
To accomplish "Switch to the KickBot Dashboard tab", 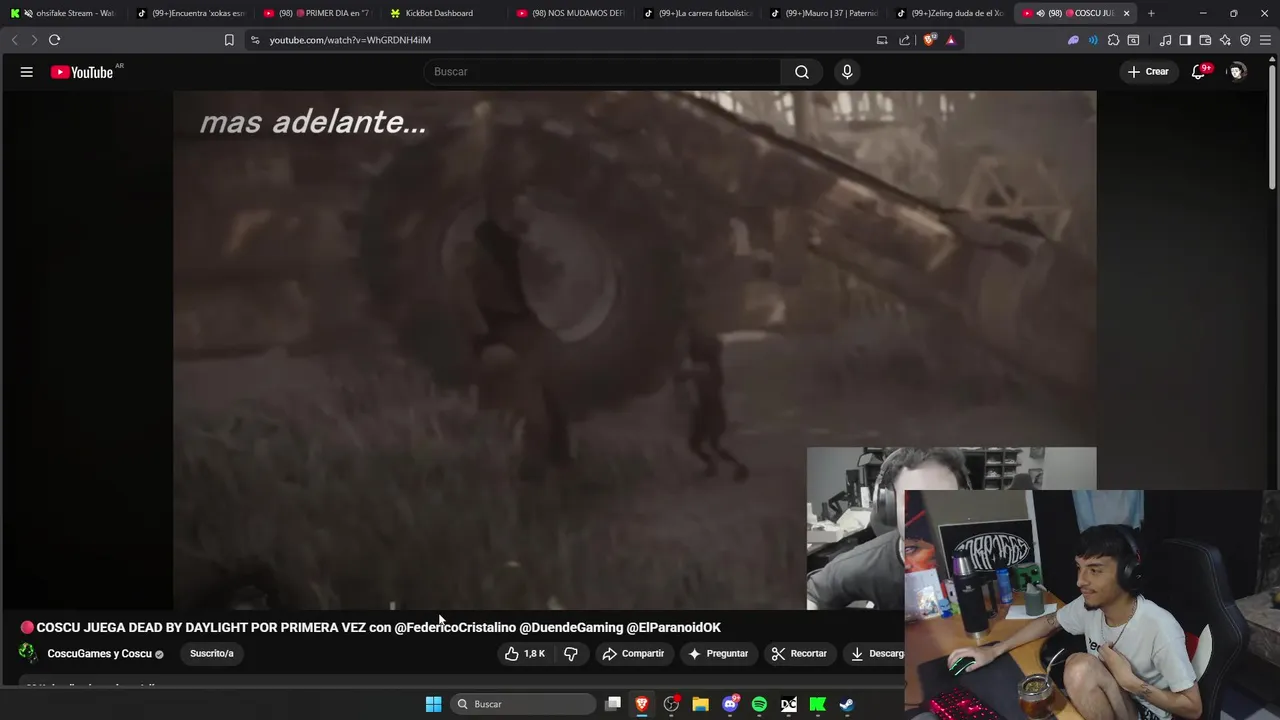I will (x=445, y=13).
